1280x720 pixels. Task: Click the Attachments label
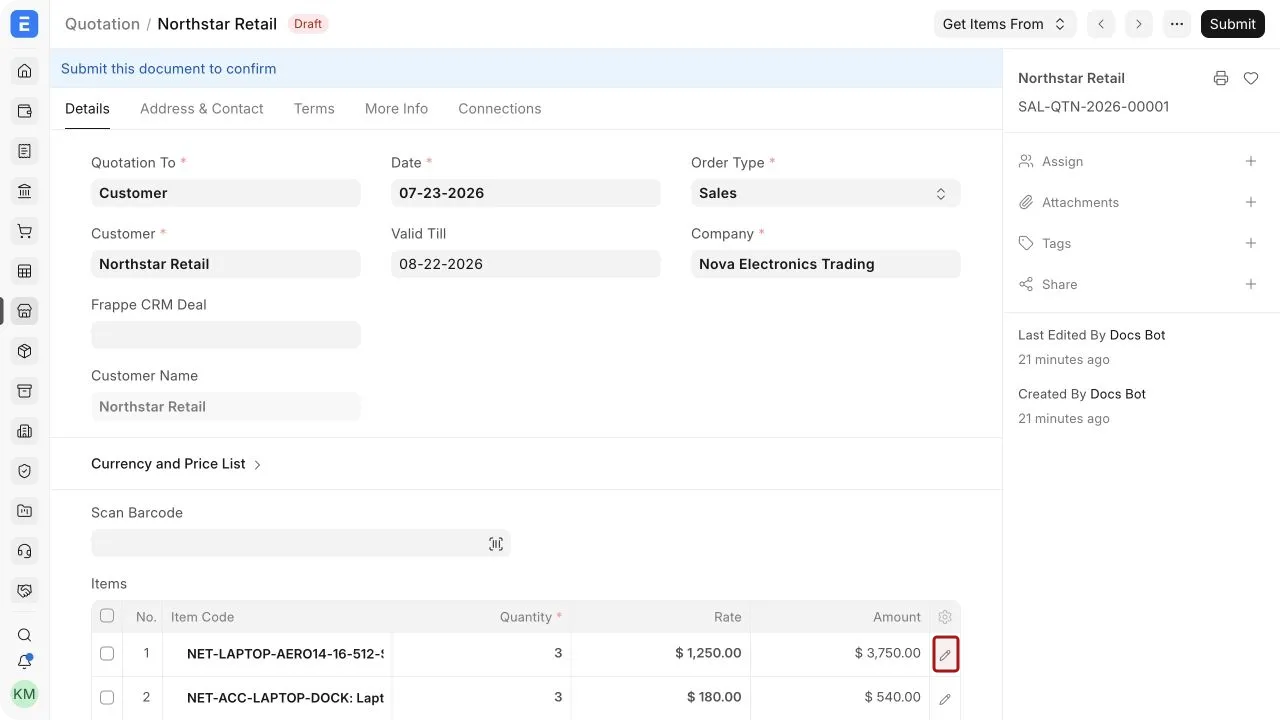[1080, 202]
